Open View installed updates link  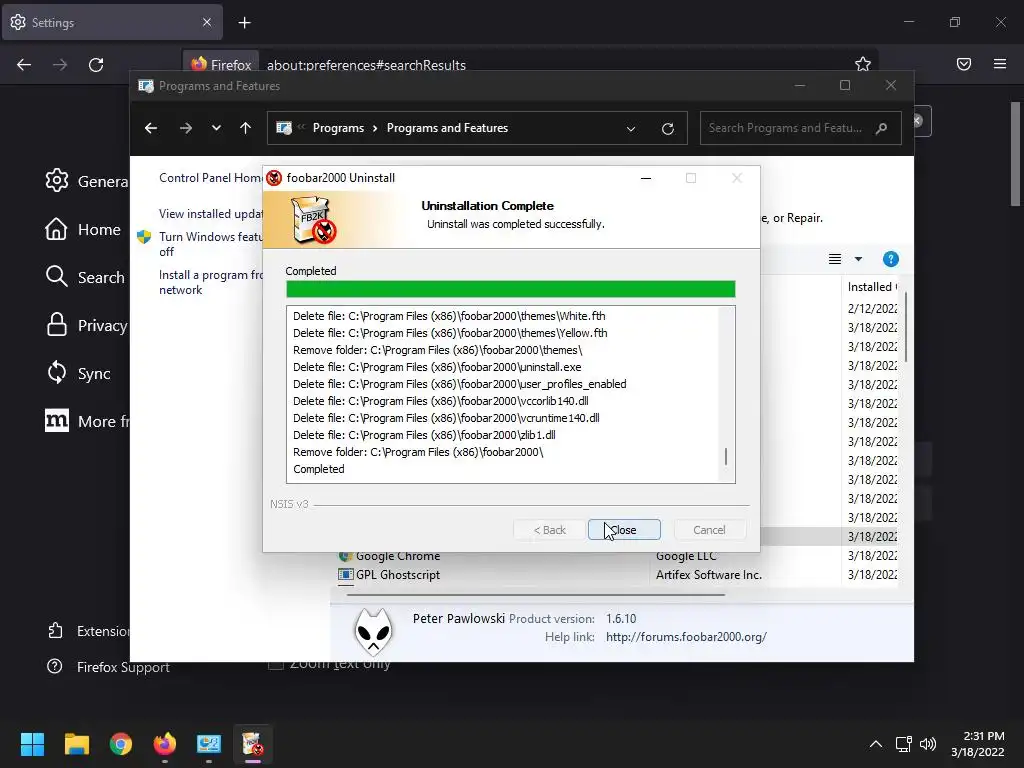click(x=210, y=214)
